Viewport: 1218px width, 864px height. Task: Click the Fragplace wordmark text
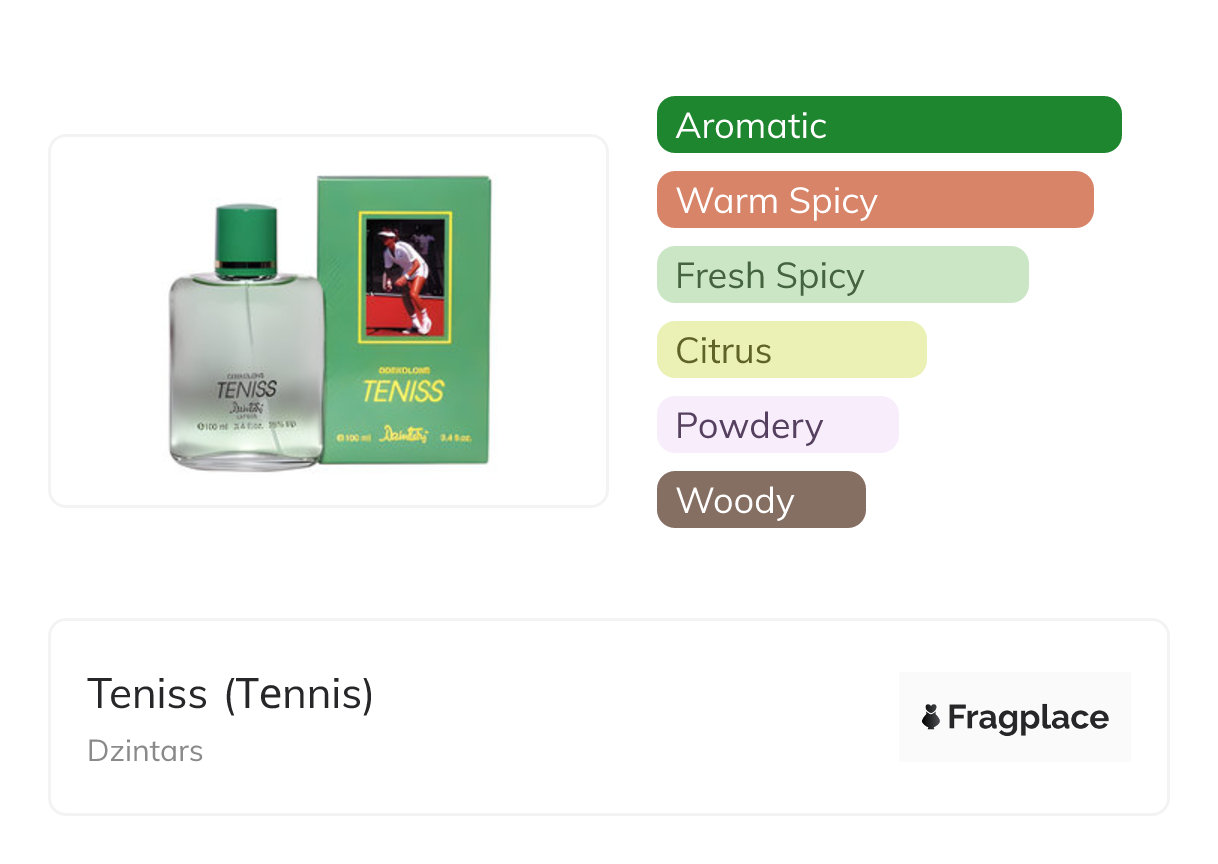(1028, 718)
